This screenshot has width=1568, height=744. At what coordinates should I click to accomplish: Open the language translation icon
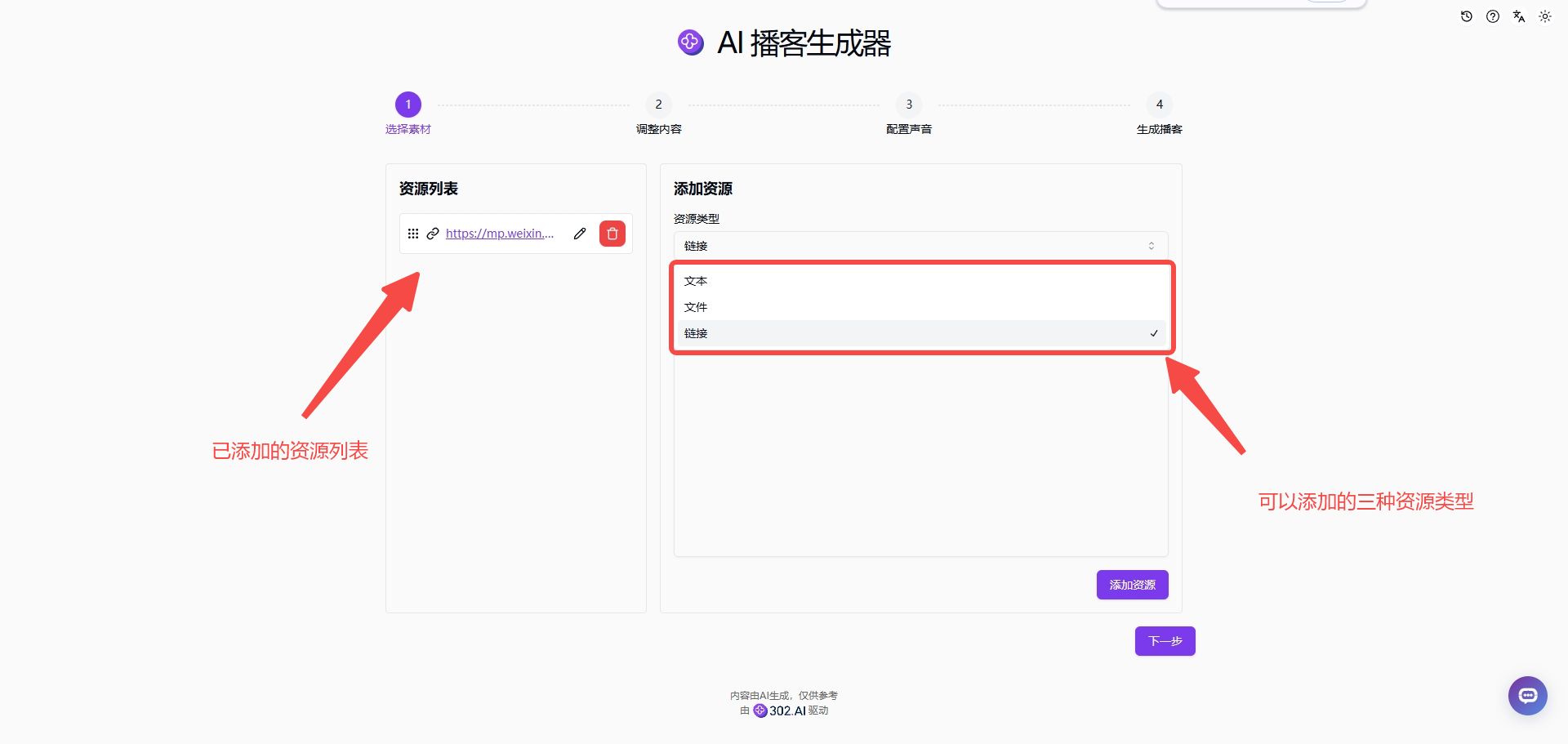tap(1519, 16)
